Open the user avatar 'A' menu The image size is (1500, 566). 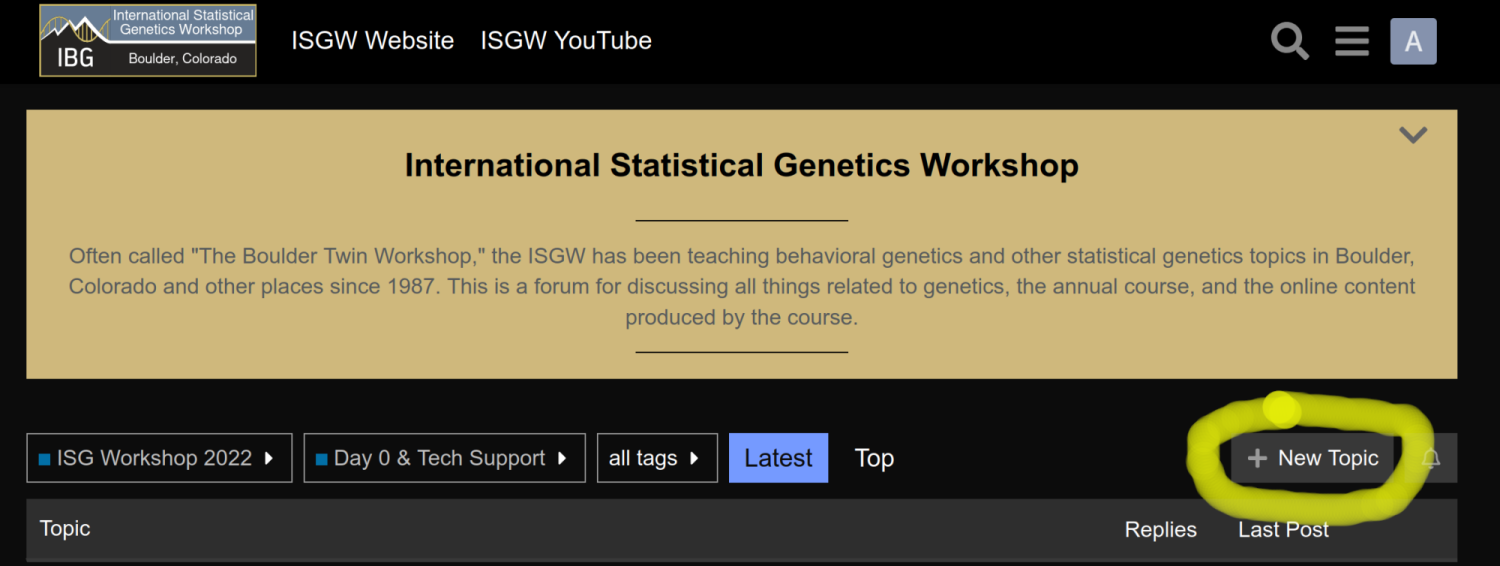pyautogui.click(x=1413, y=41)
